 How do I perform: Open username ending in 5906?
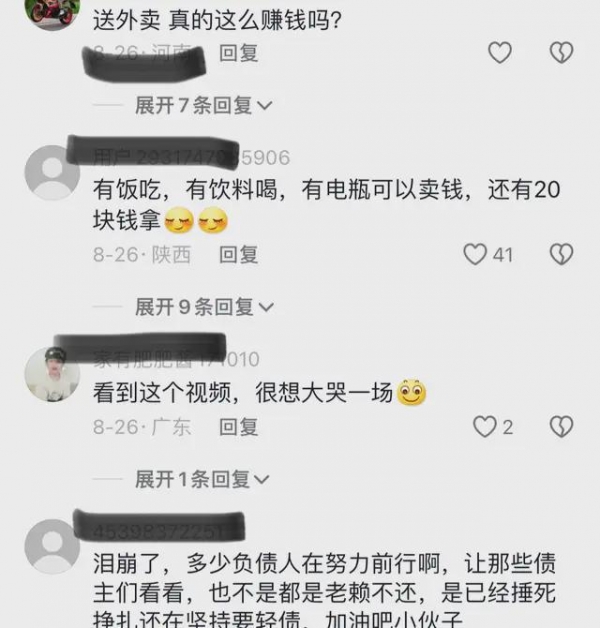(191, 157)
